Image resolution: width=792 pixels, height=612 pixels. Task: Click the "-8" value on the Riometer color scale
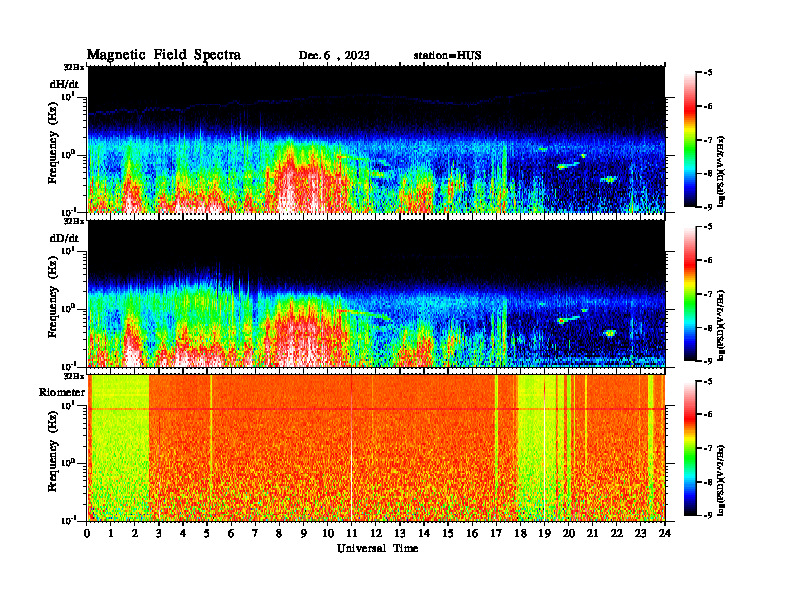[x=708, y=482]
